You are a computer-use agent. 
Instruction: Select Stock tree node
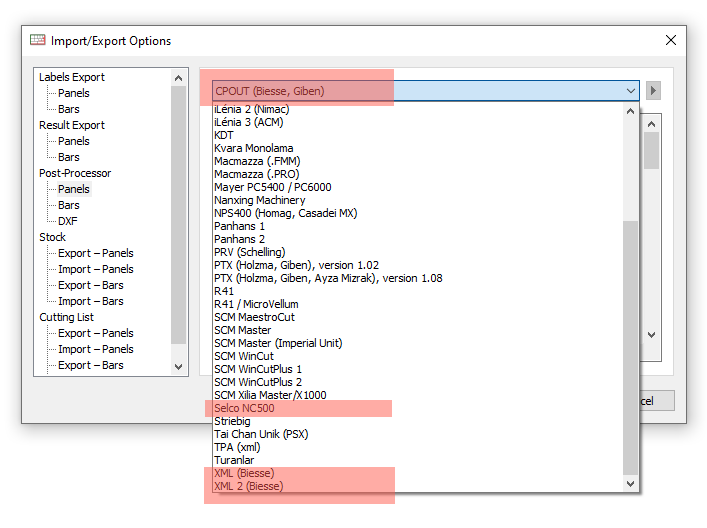52,237
